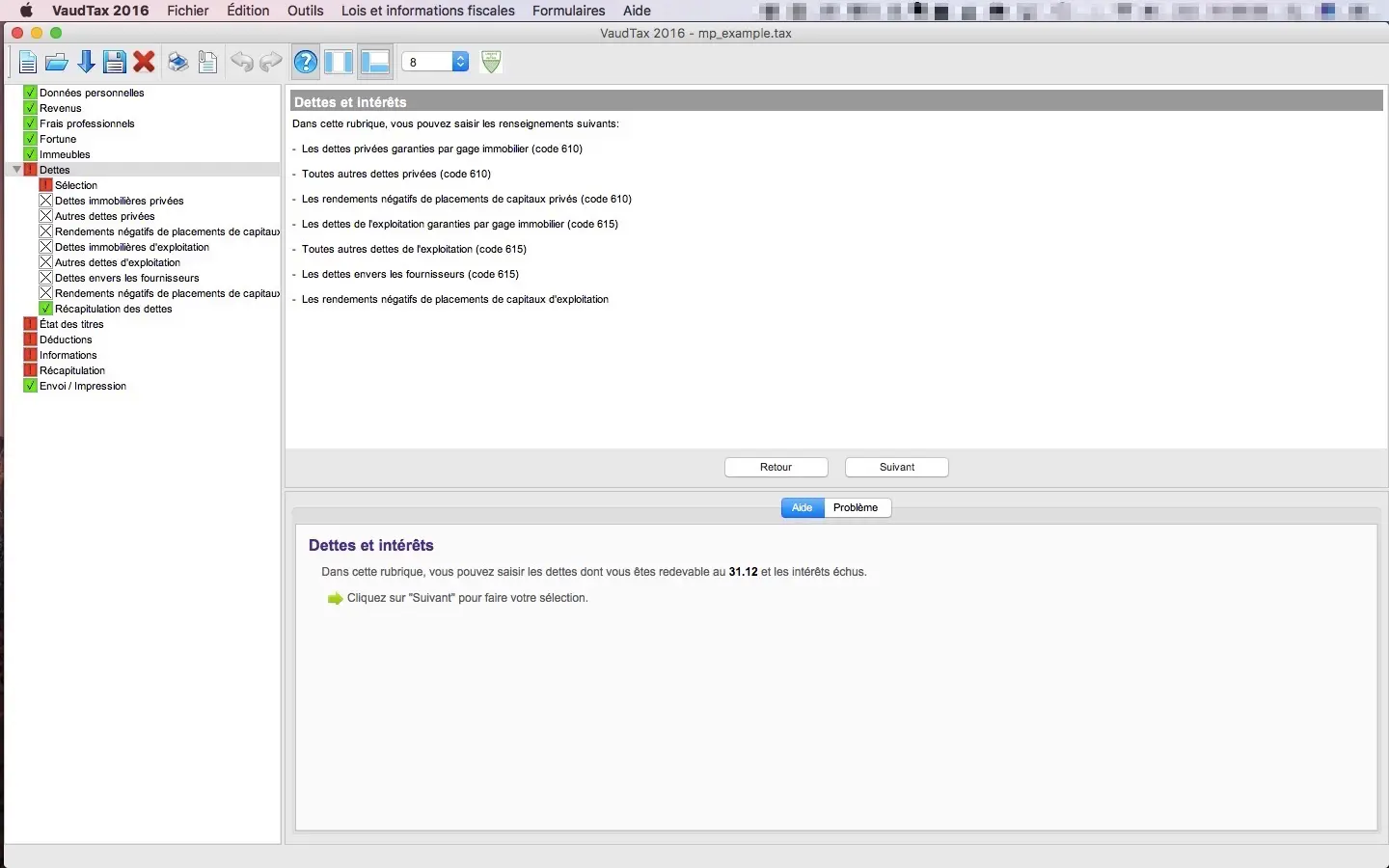Switch to the Aide tab

pos(803,507)
